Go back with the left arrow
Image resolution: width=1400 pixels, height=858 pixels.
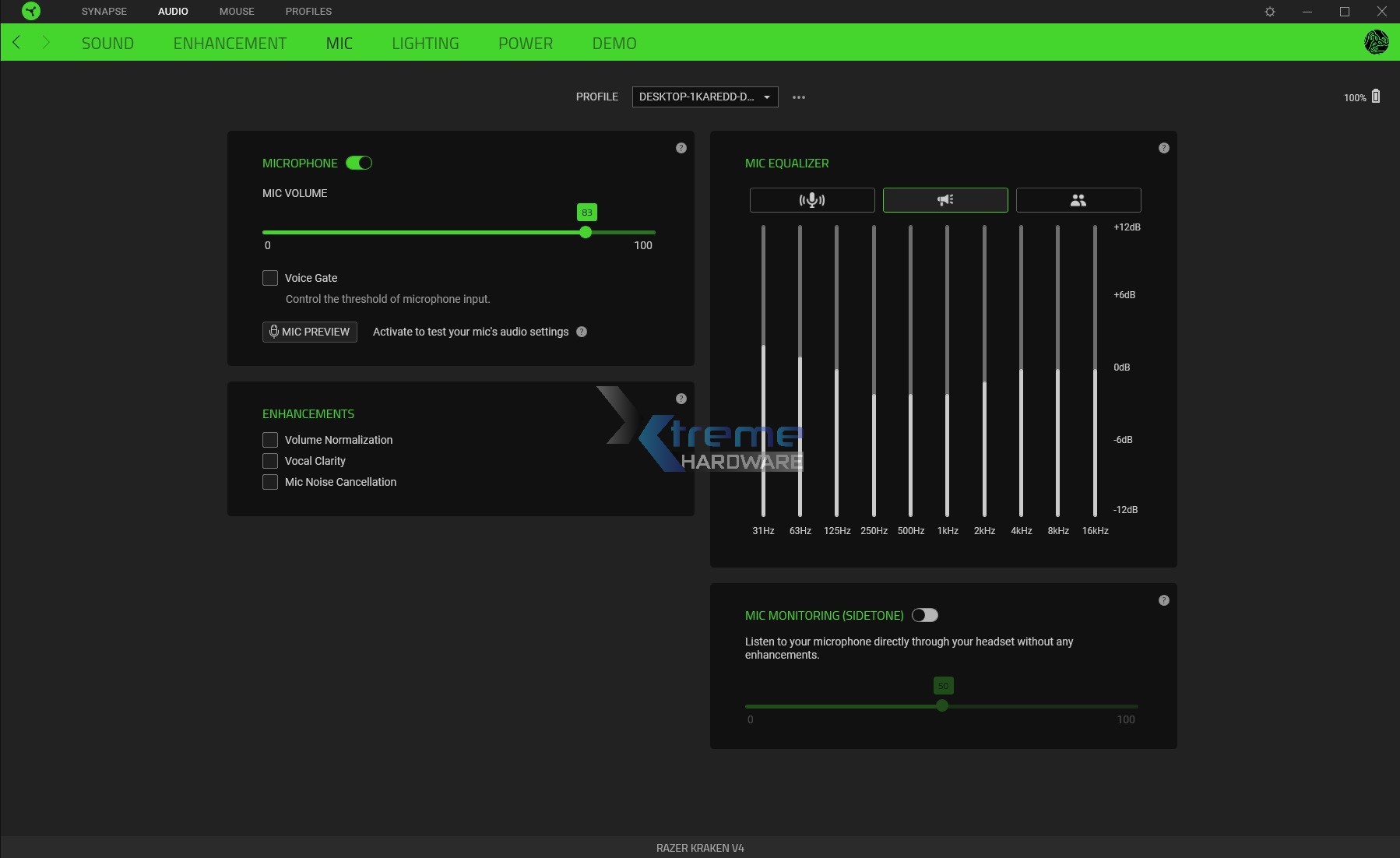point(17,43)
